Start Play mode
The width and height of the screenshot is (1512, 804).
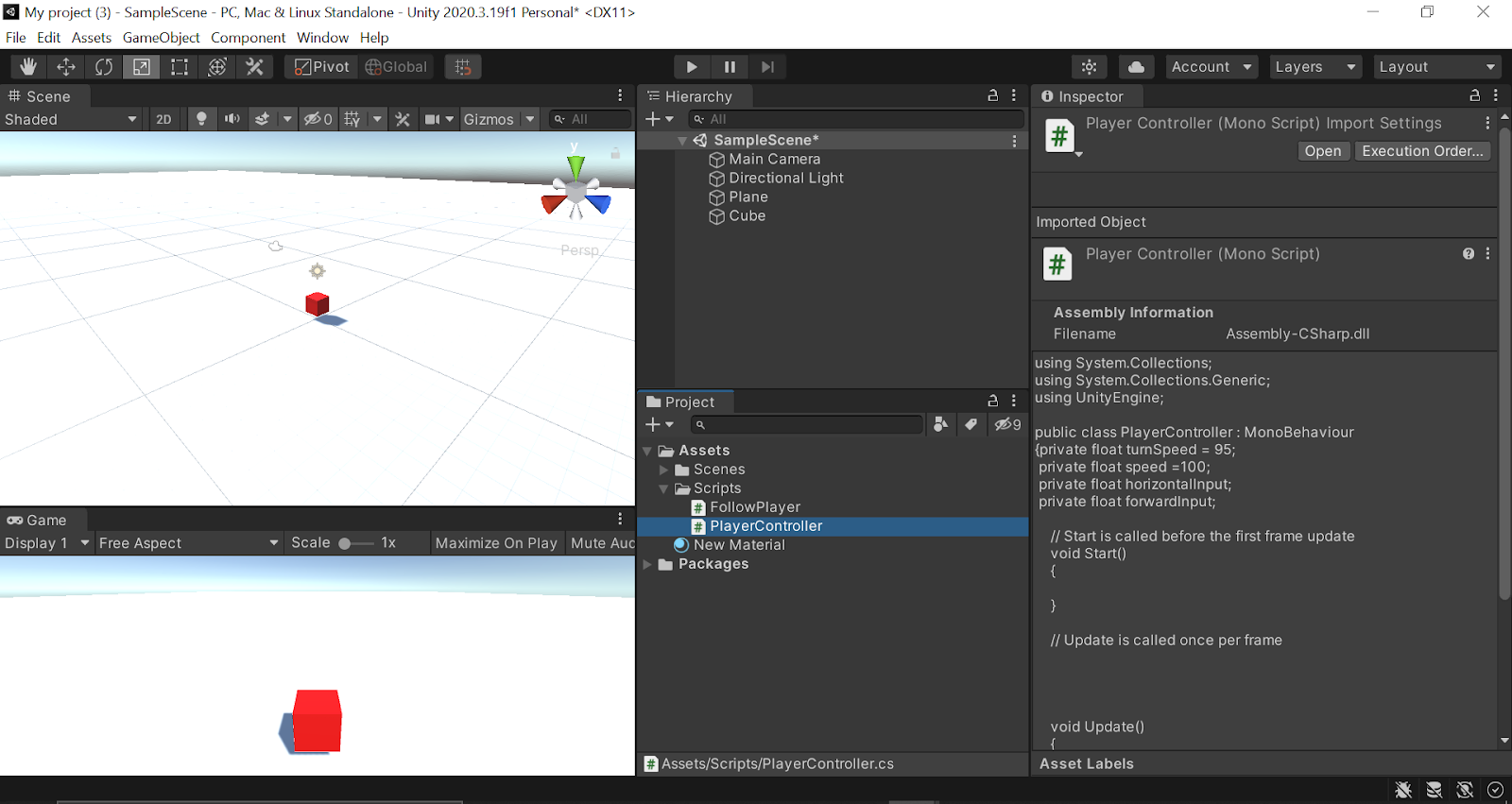[692, 67]
